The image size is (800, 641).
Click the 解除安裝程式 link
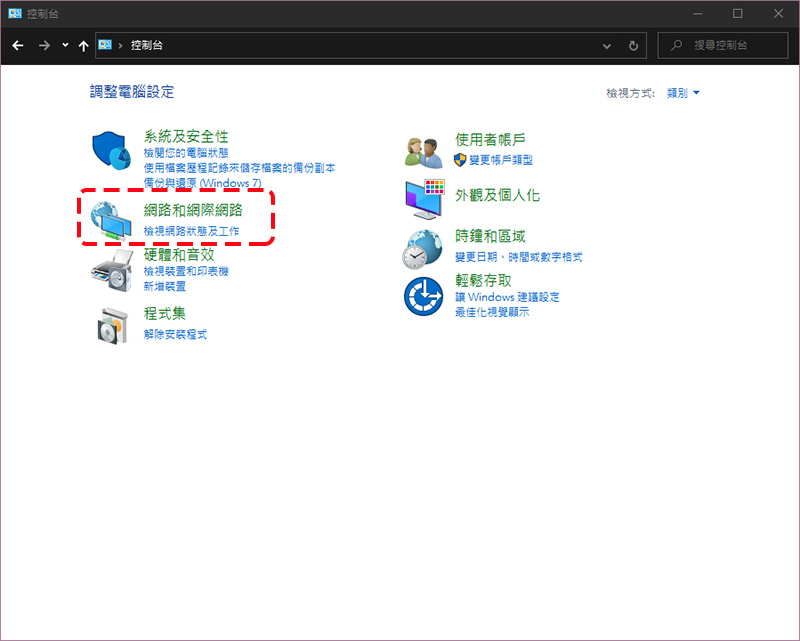click(x=176, y=335)
